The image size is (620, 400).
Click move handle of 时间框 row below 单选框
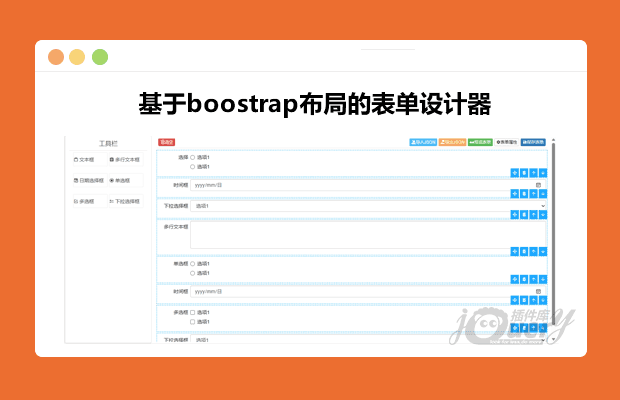(x=514, y=300)
